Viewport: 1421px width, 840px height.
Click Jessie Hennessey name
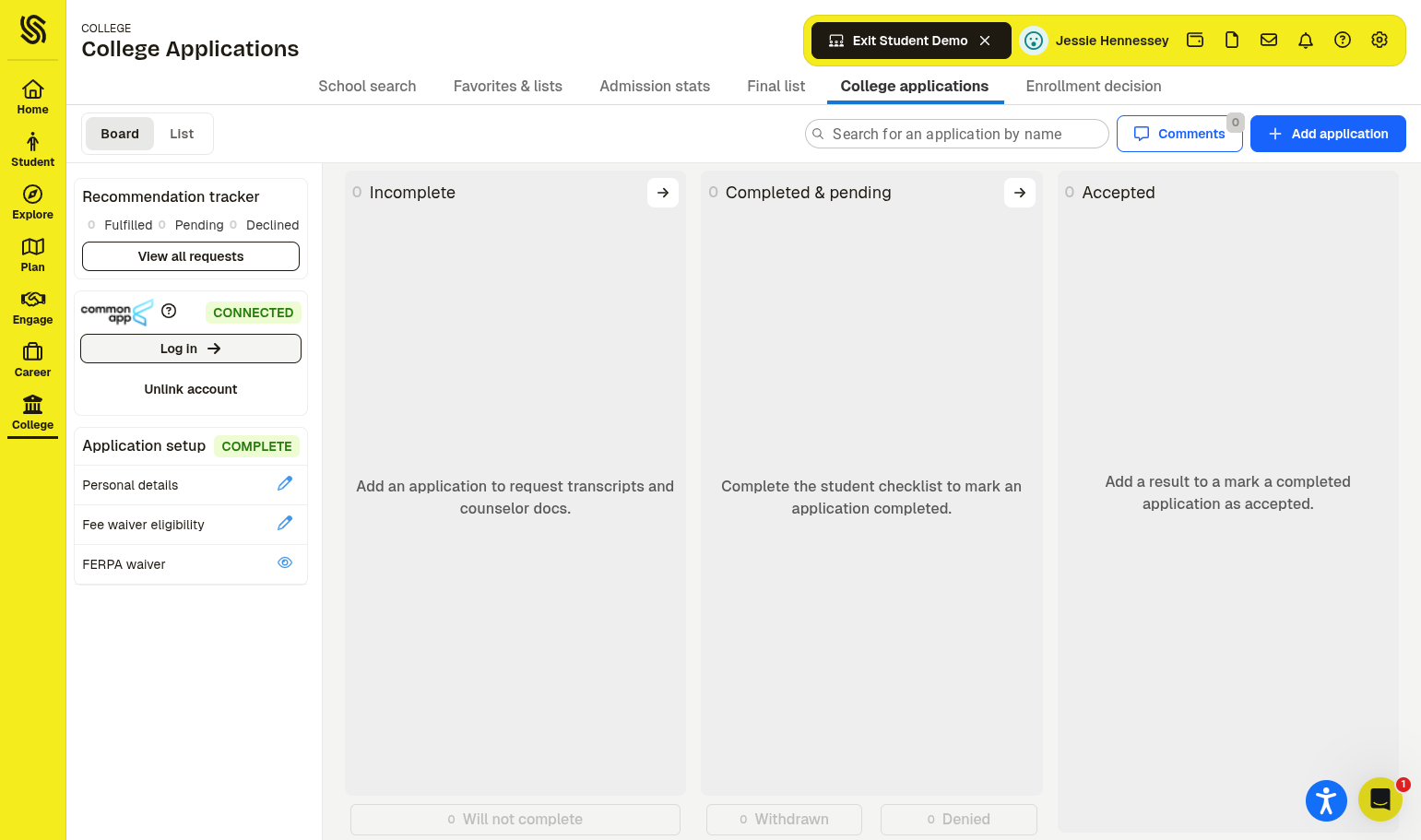pos(1112,41)
